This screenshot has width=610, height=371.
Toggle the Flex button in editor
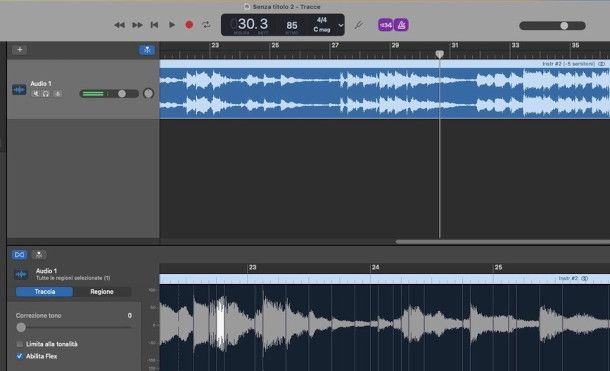(x=19, y=255)
